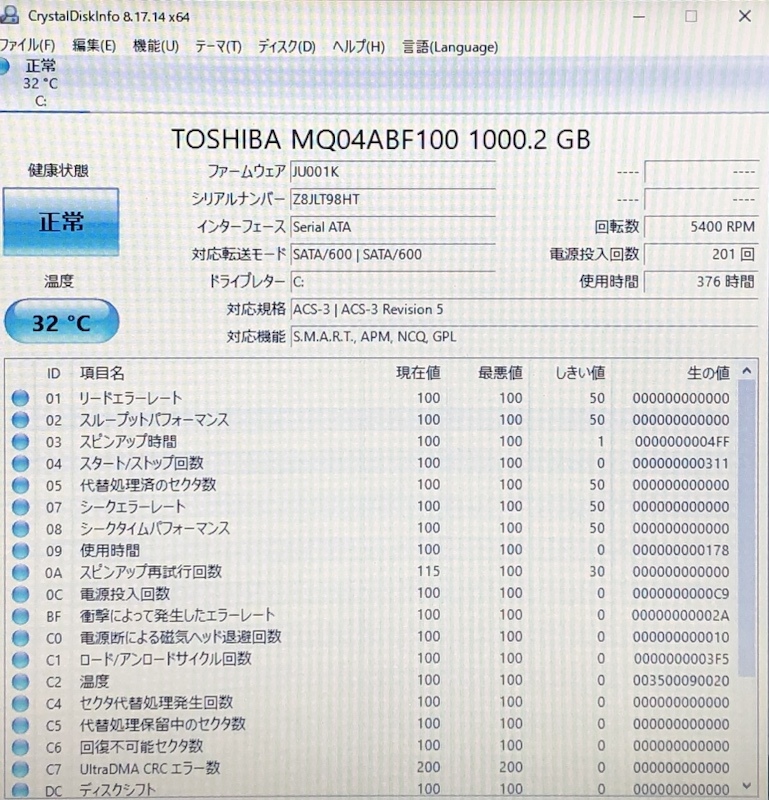Click the ID column header
Viewport: 769px width, 800px height.
tap(54, 373)
